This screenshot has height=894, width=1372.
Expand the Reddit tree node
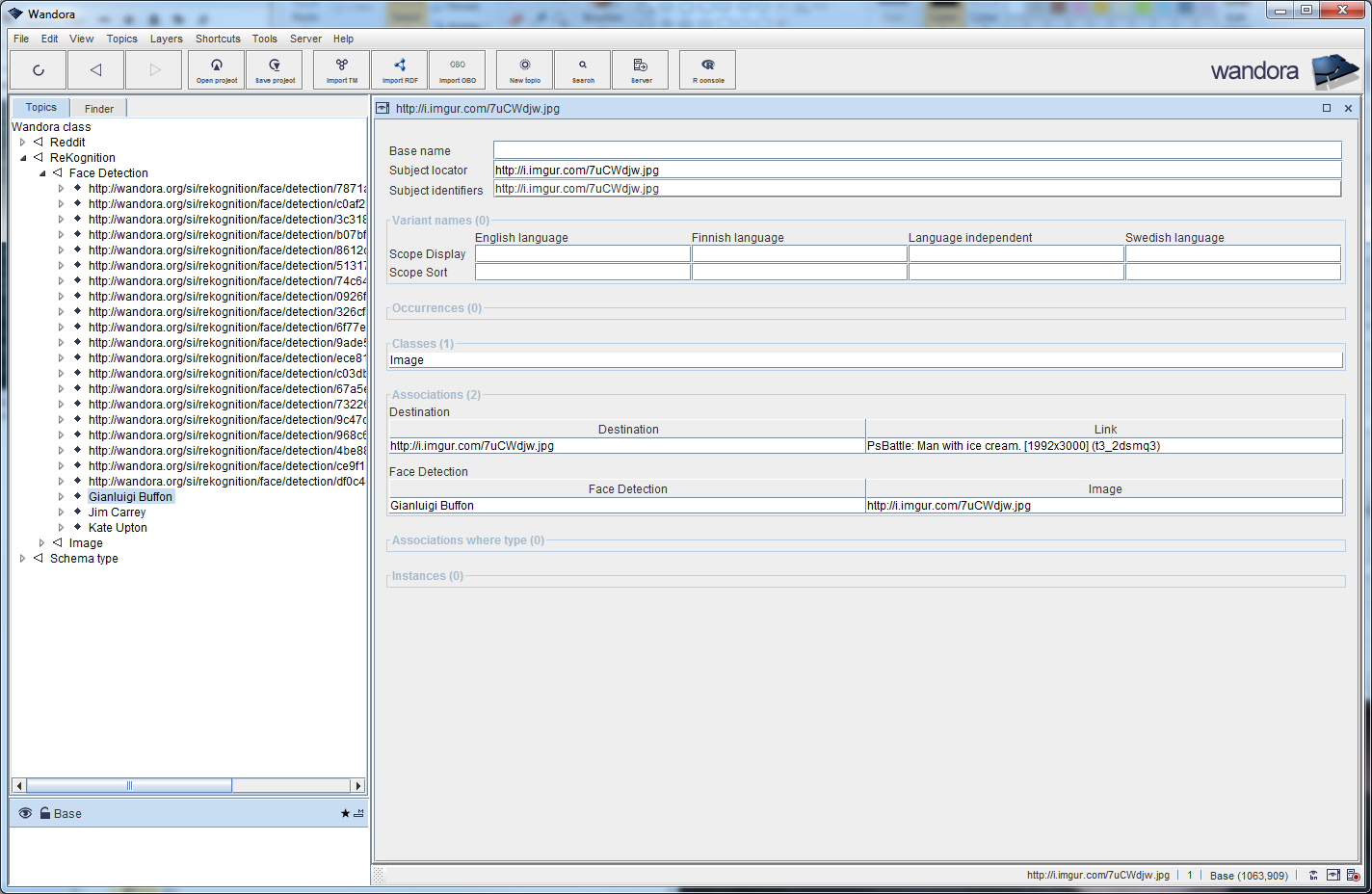coord(23,143)
